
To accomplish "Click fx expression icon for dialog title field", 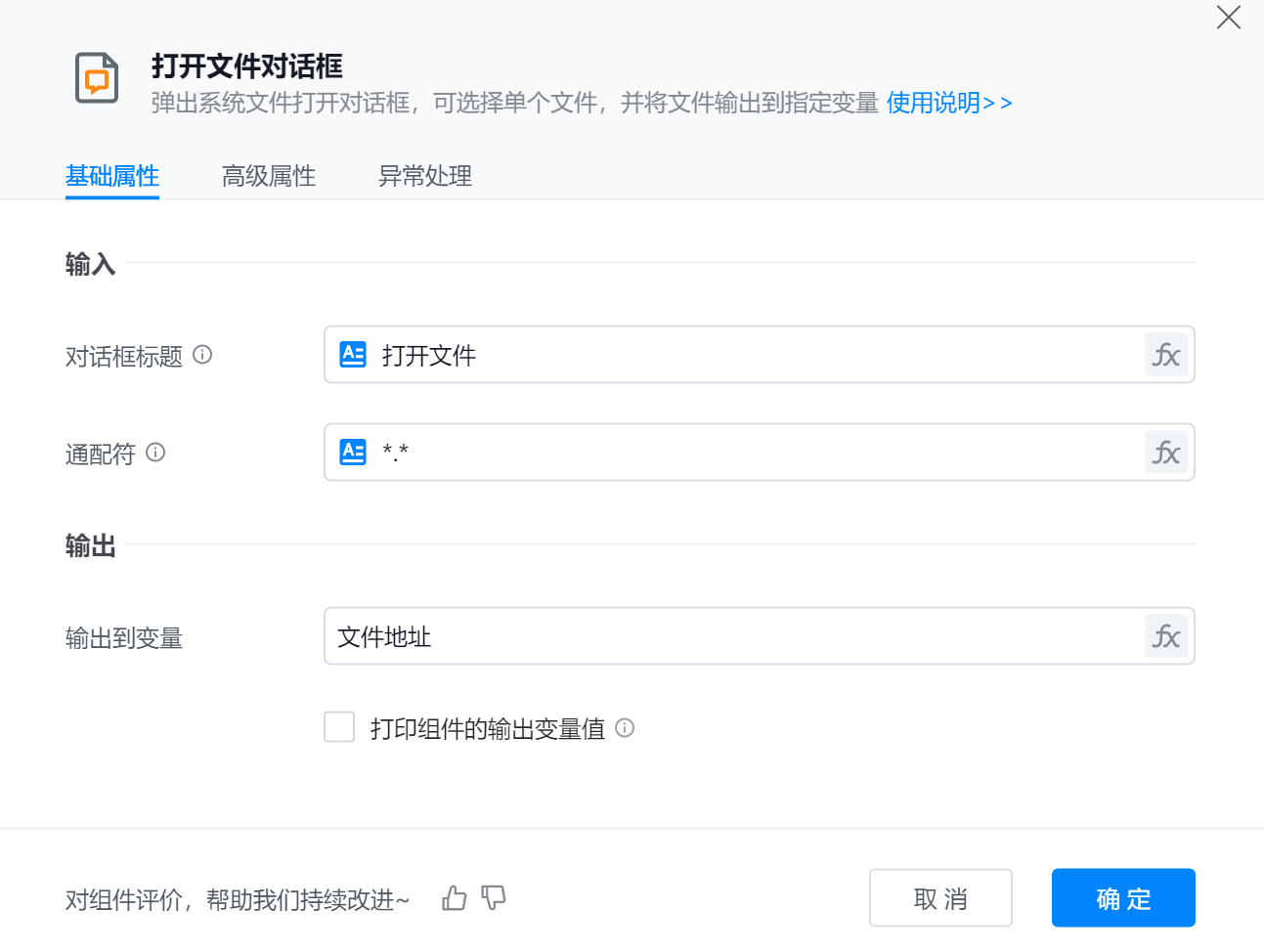I will 1165,355.
